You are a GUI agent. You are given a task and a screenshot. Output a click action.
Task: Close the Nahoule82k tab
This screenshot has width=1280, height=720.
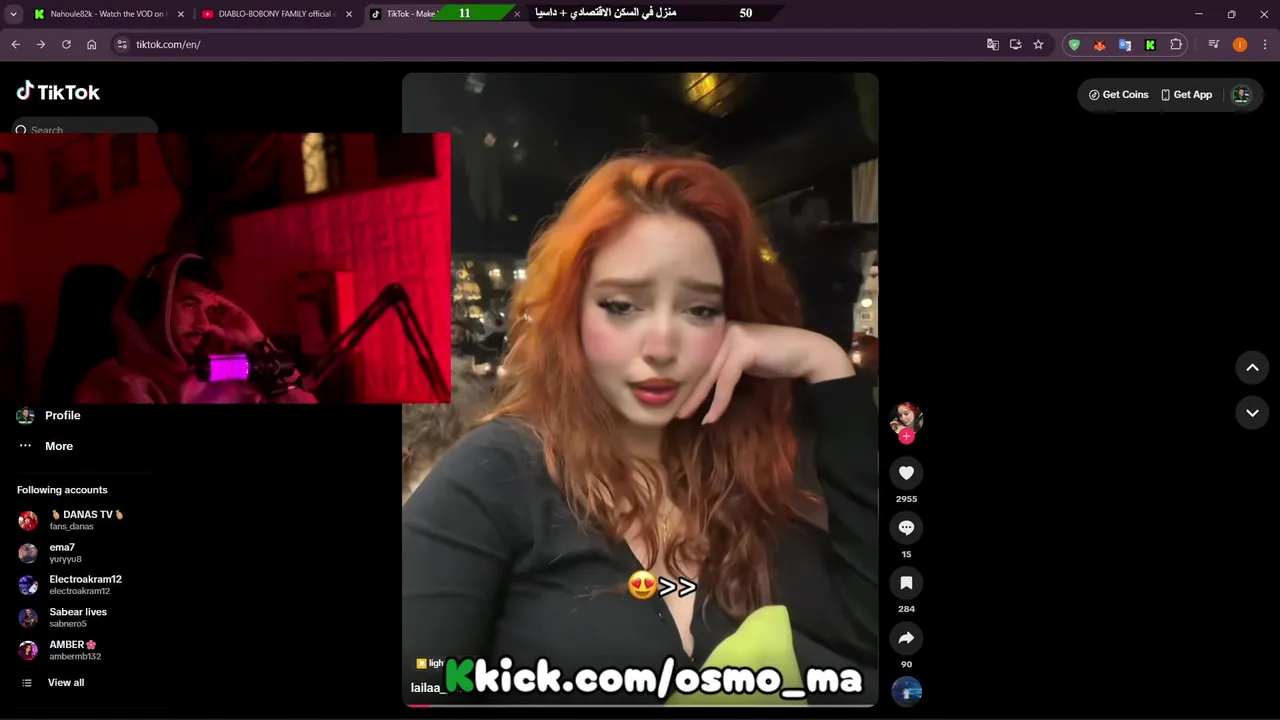point(181,14)
